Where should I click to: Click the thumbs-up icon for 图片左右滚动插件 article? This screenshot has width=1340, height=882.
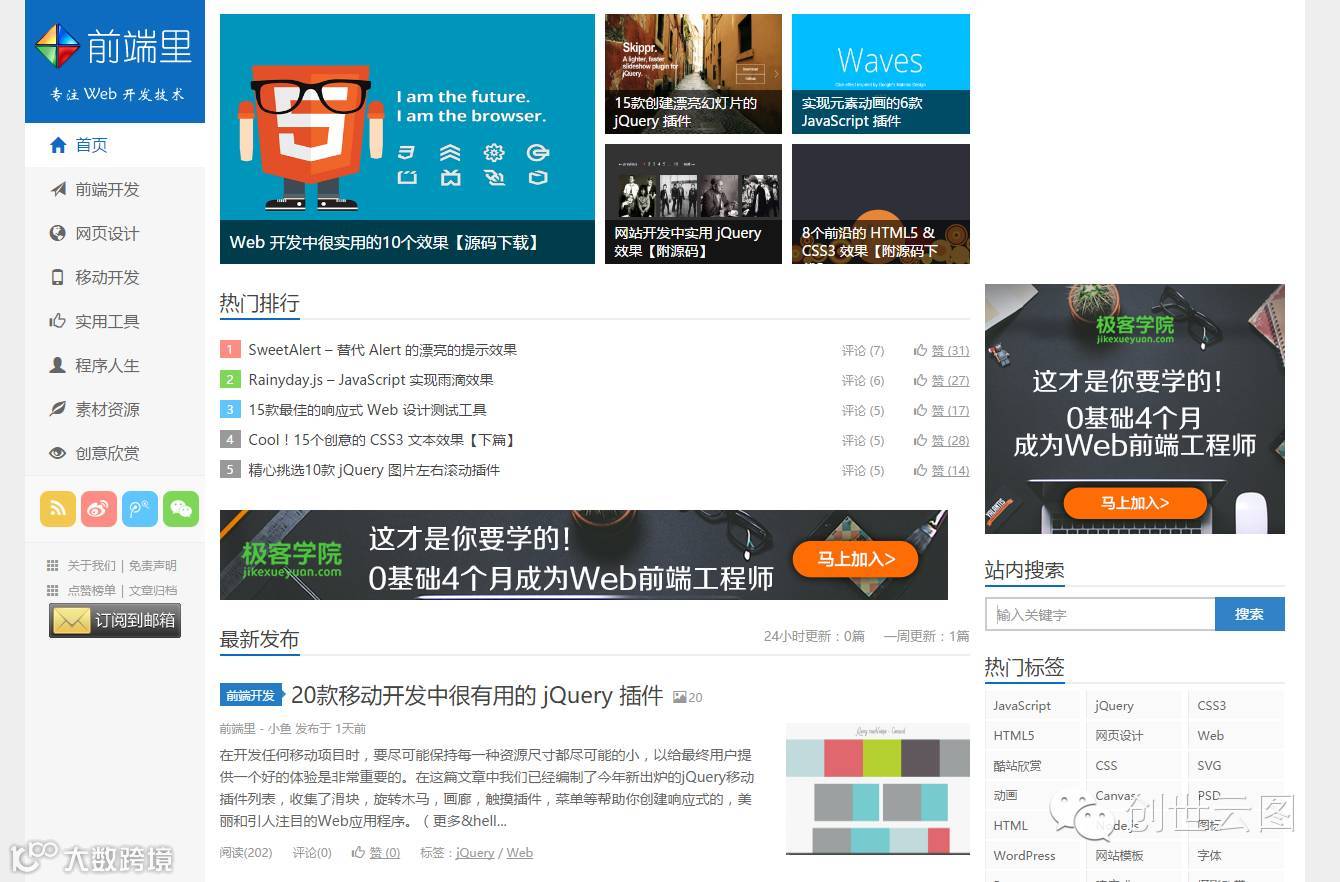pos(920,470)
